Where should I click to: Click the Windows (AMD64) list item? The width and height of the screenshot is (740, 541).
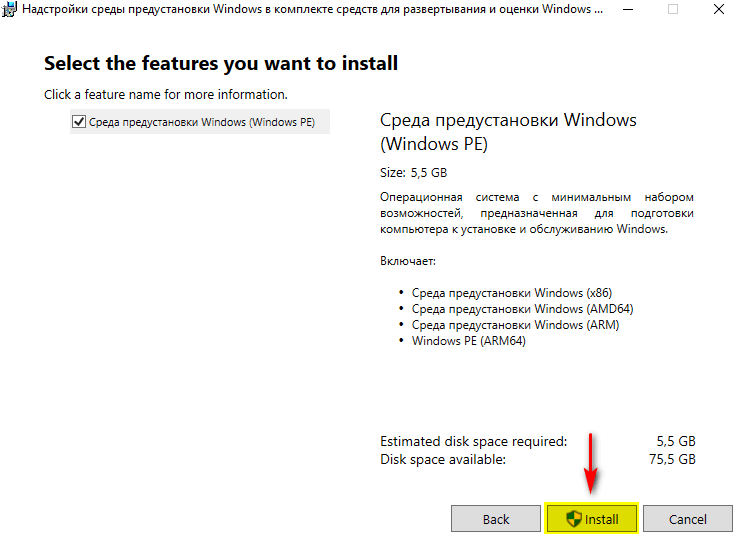(522, 309)
